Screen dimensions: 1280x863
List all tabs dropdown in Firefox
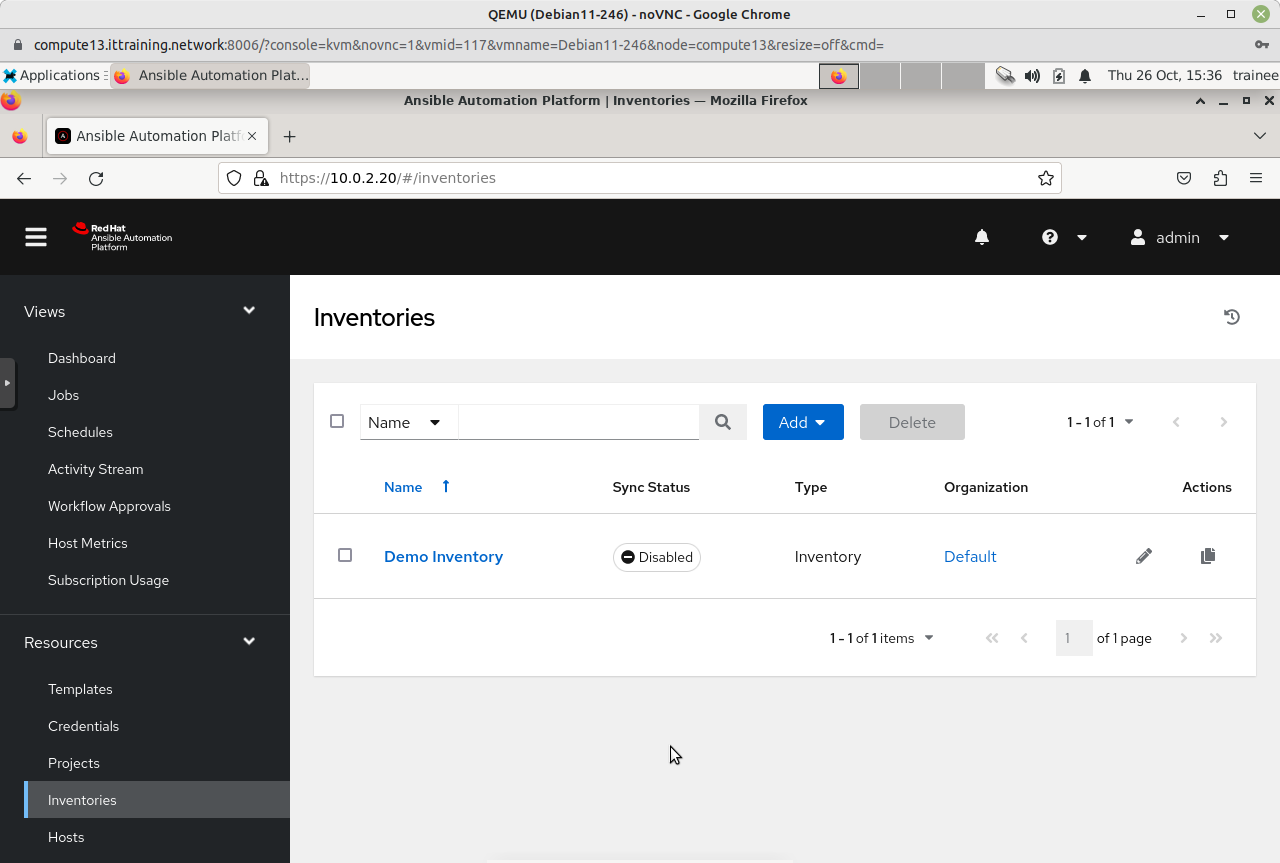[1260, 135]
